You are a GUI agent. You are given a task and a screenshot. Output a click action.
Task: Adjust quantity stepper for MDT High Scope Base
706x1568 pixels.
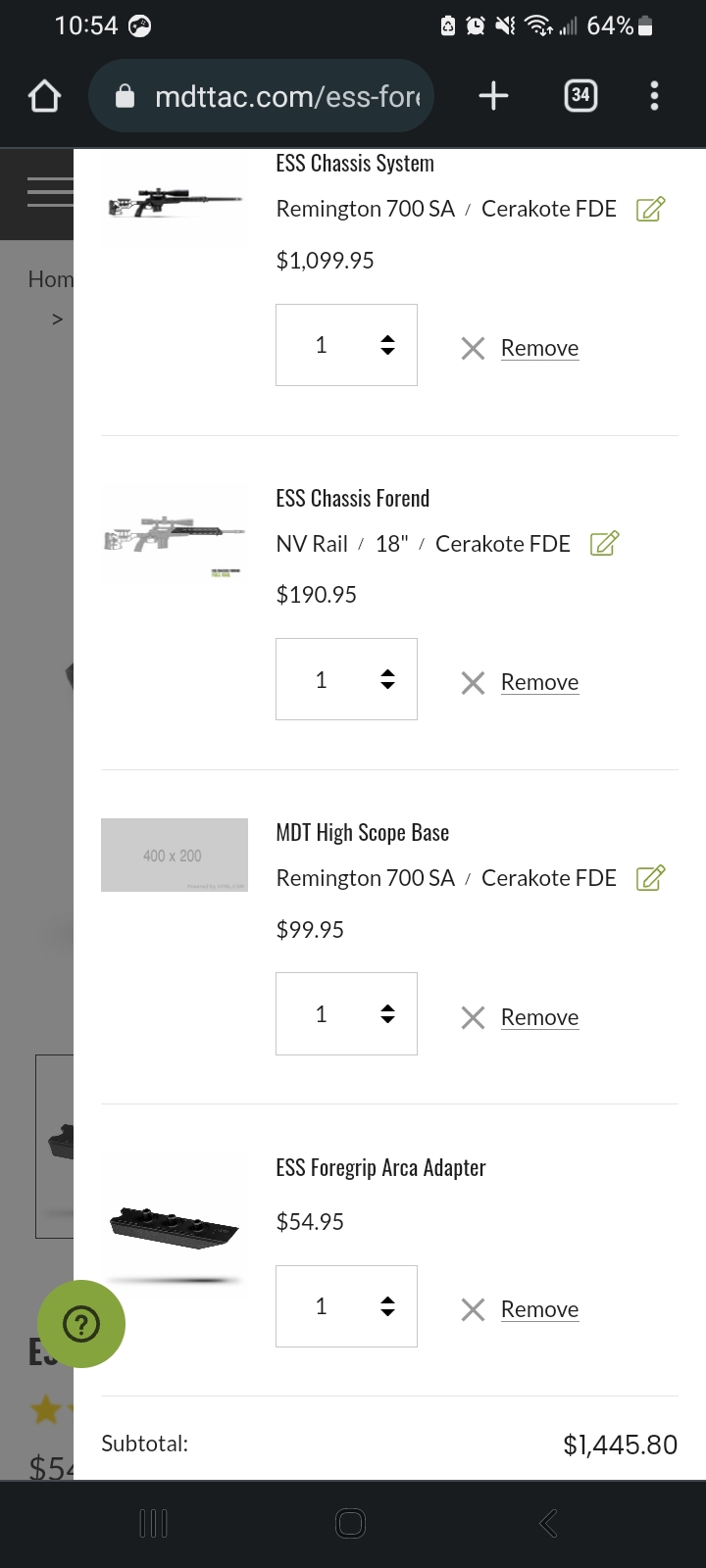(x=346, y=1013)
